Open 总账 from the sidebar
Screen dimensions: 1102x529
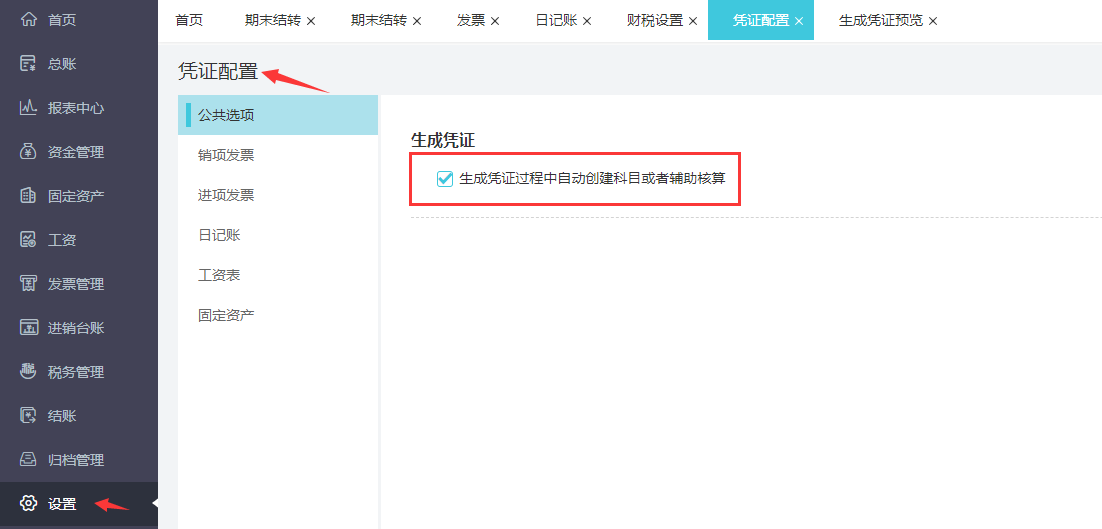79,64
